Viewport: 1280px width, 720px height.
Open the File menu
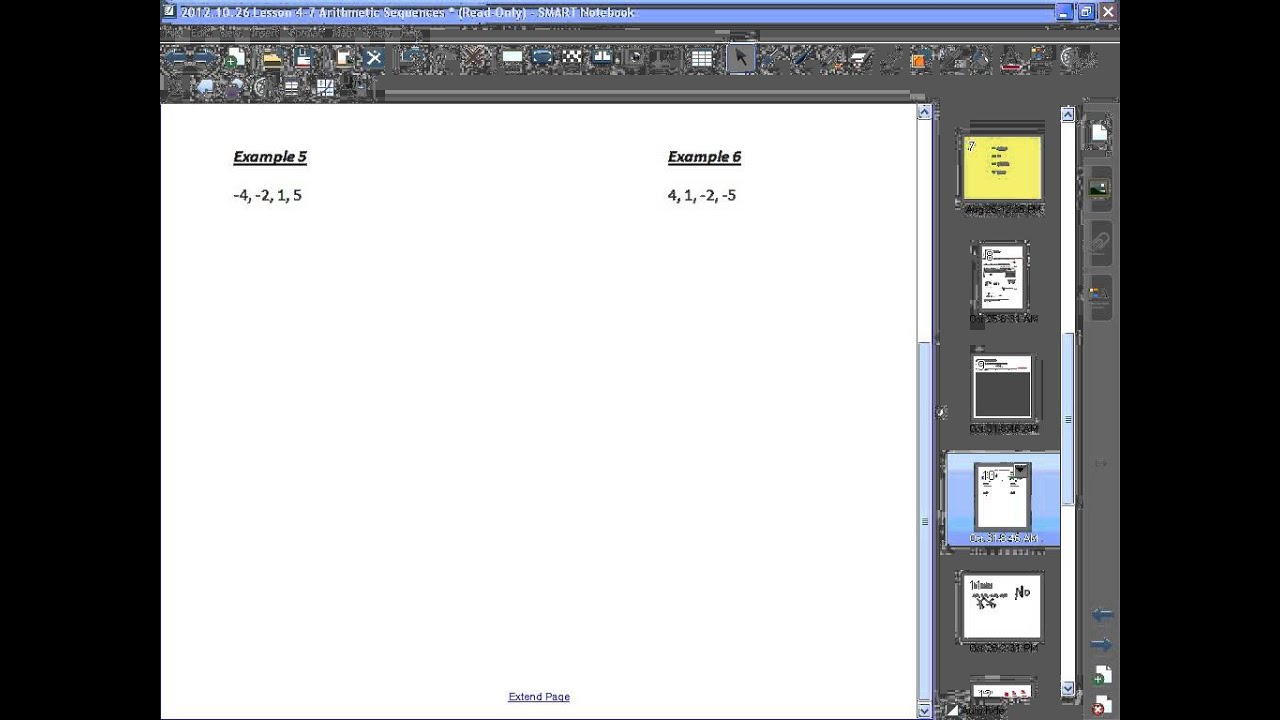(x=171, y=34)
